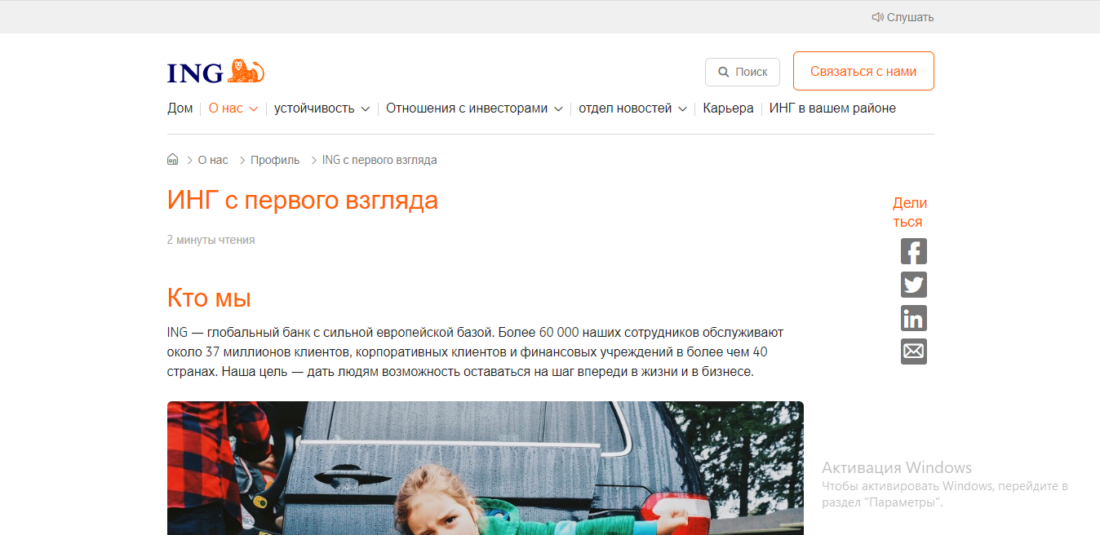Click the ING lion logo

[x=215, y=72]
